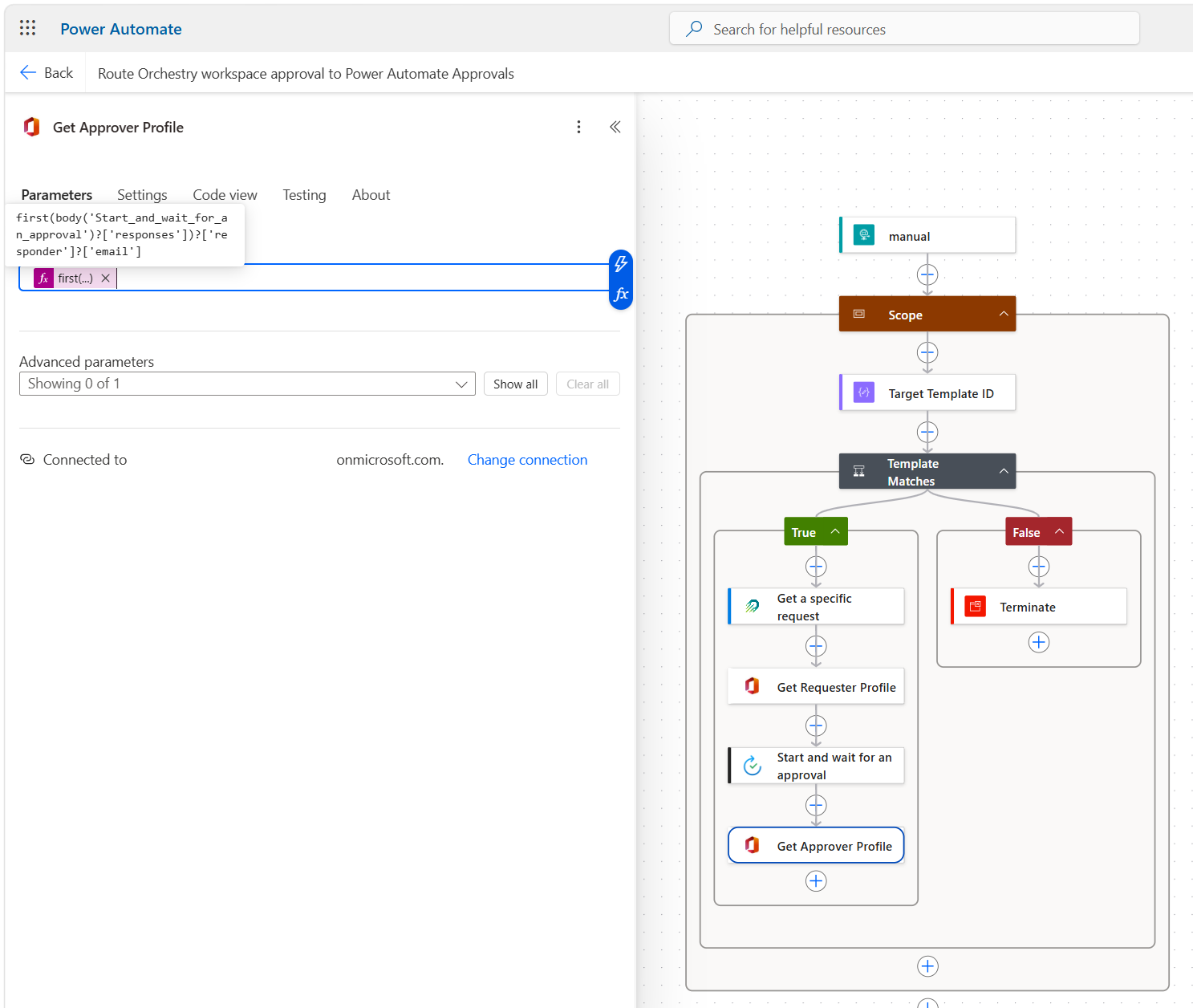Insert a step between manual and Scope
This screenshot has width=1193, height=1008.
click(x=927, y=275)
